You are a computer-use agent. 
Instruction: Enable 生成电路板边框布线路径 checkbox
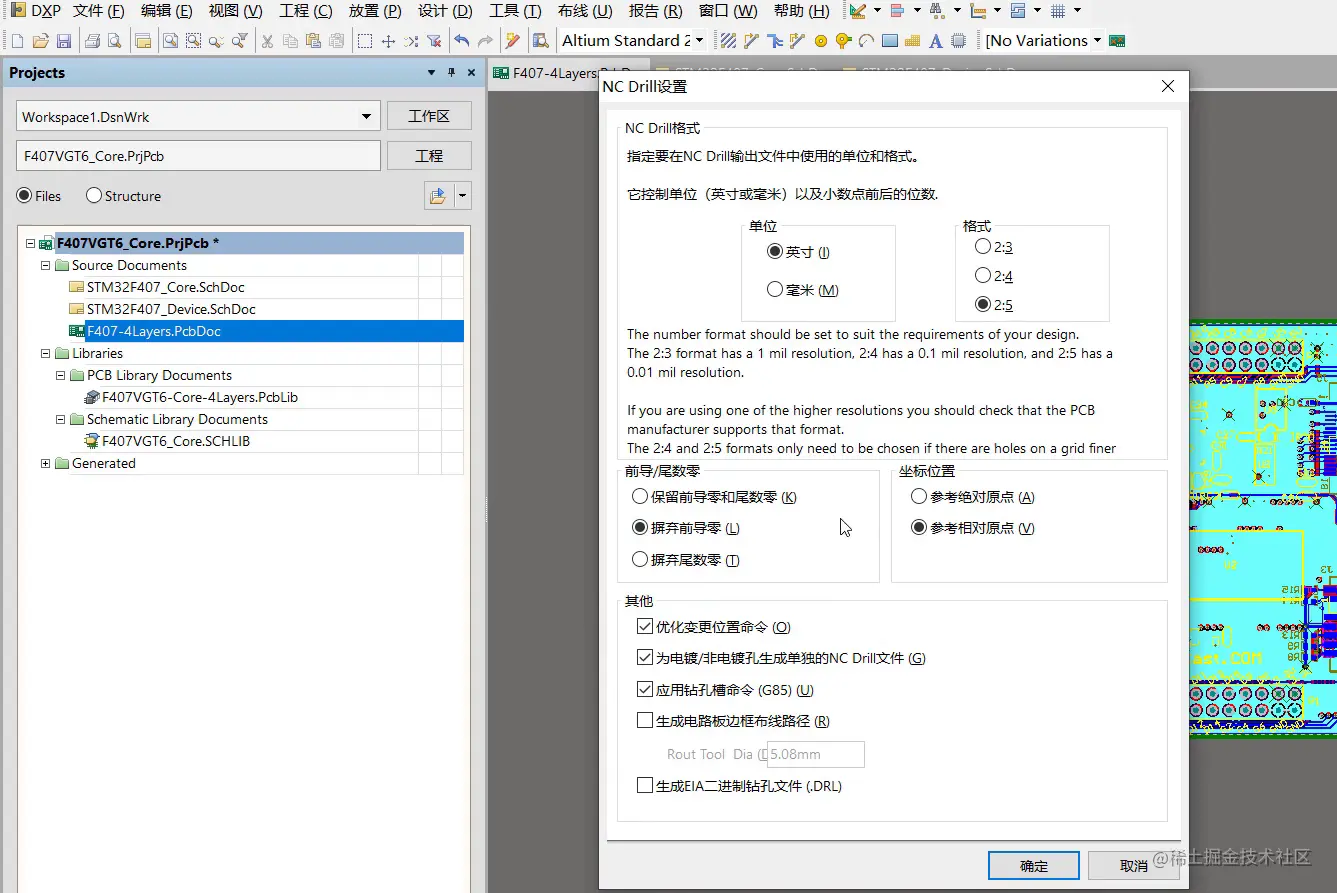coord(645,721)
